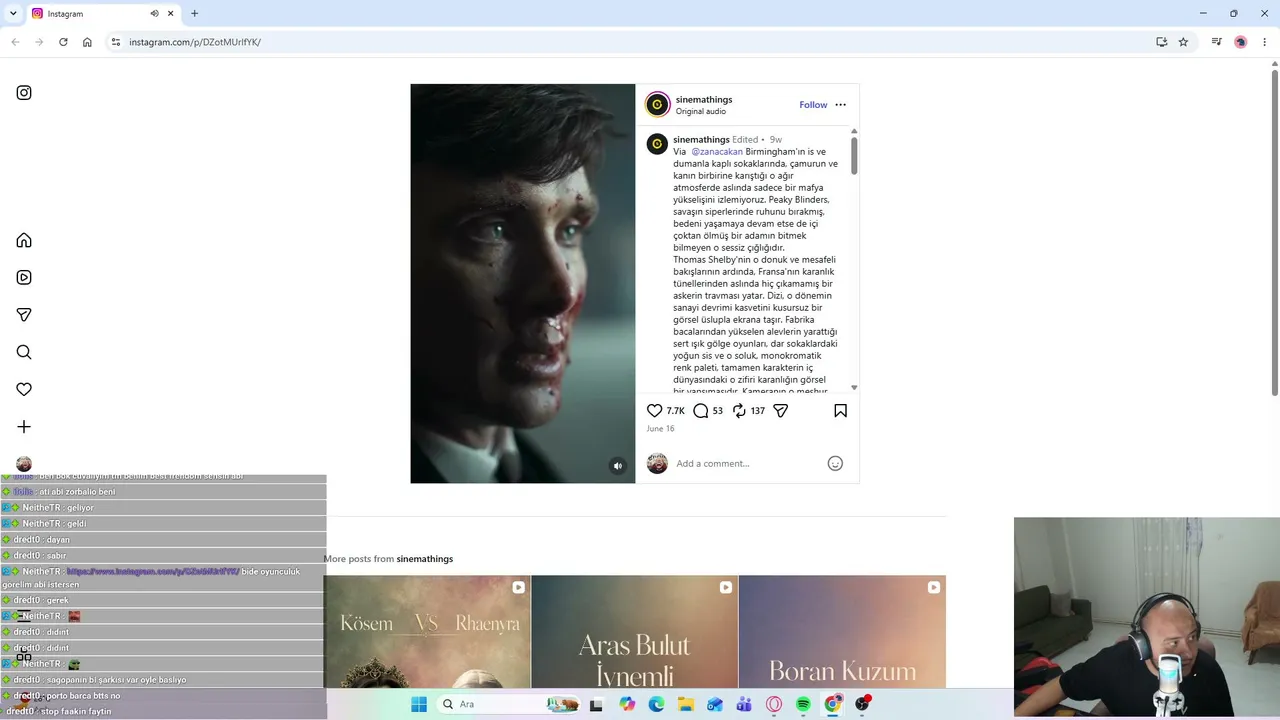The width and height of the screenshot is (1280, 720).
Task: Open File Explorer from taskbar
Action: [x=686, y=704]
